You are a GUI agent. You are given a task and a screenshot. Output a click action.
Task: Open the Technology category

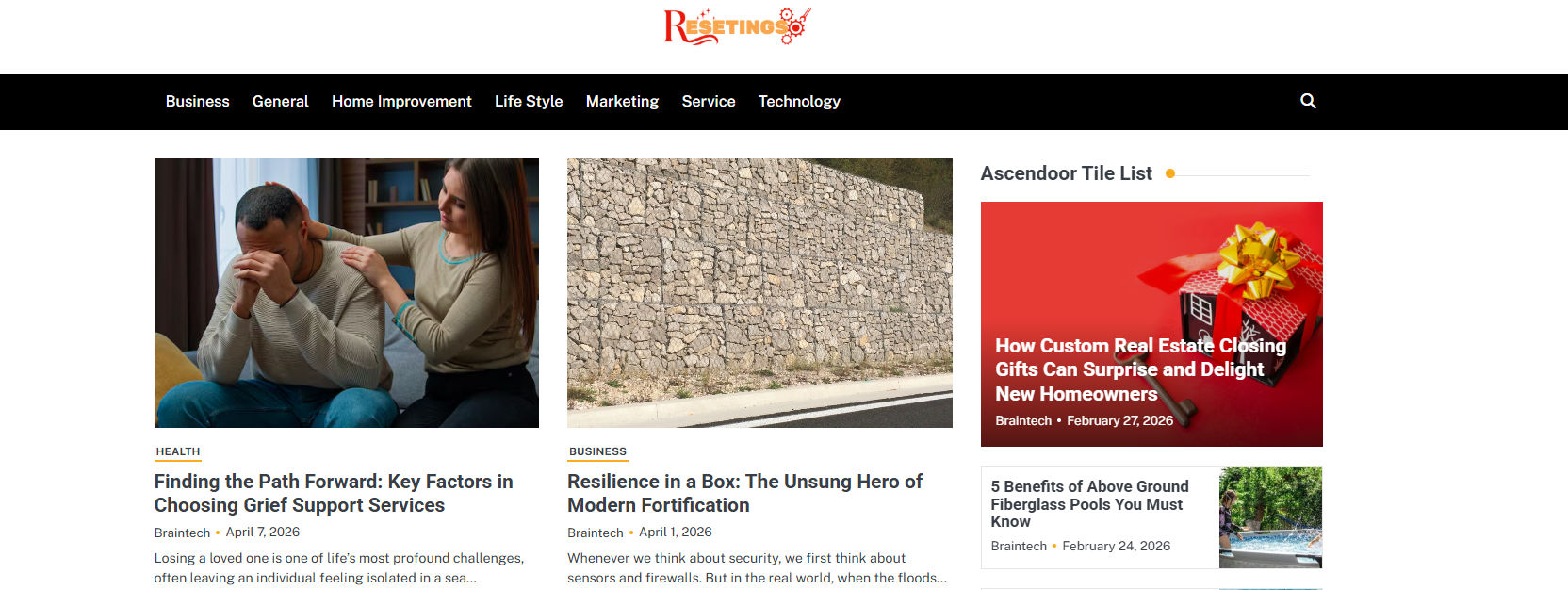pyautogui.click(x=799, y=101)
